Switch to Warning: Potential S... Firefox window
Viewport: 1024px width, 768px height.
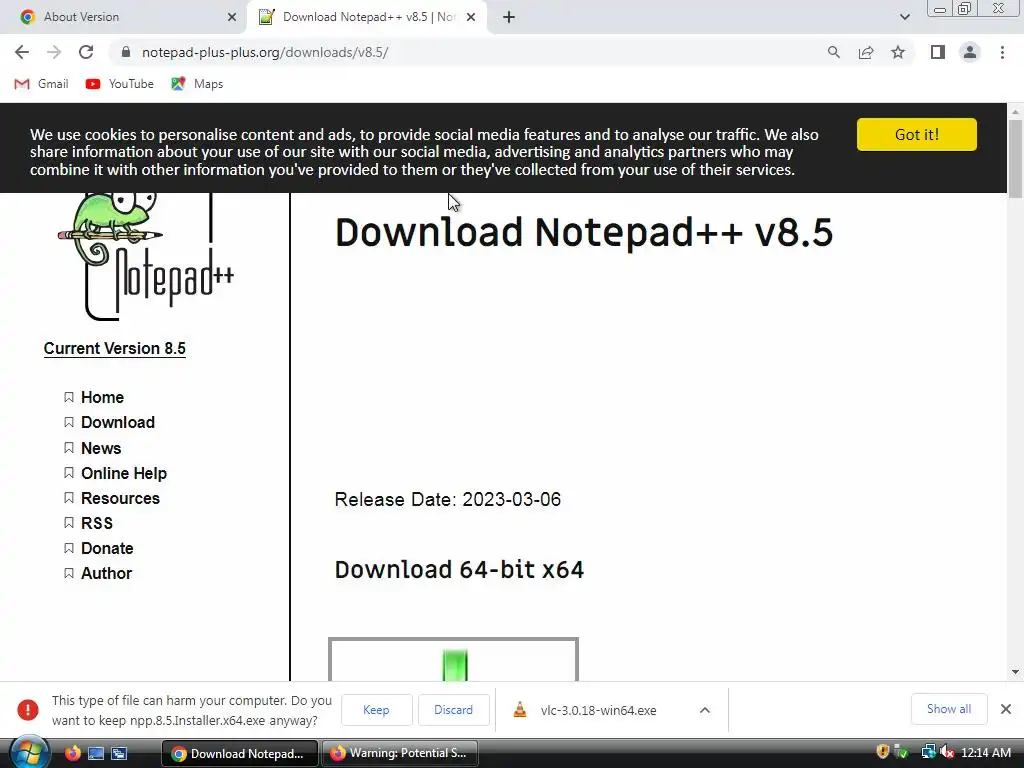click(400, 754)
